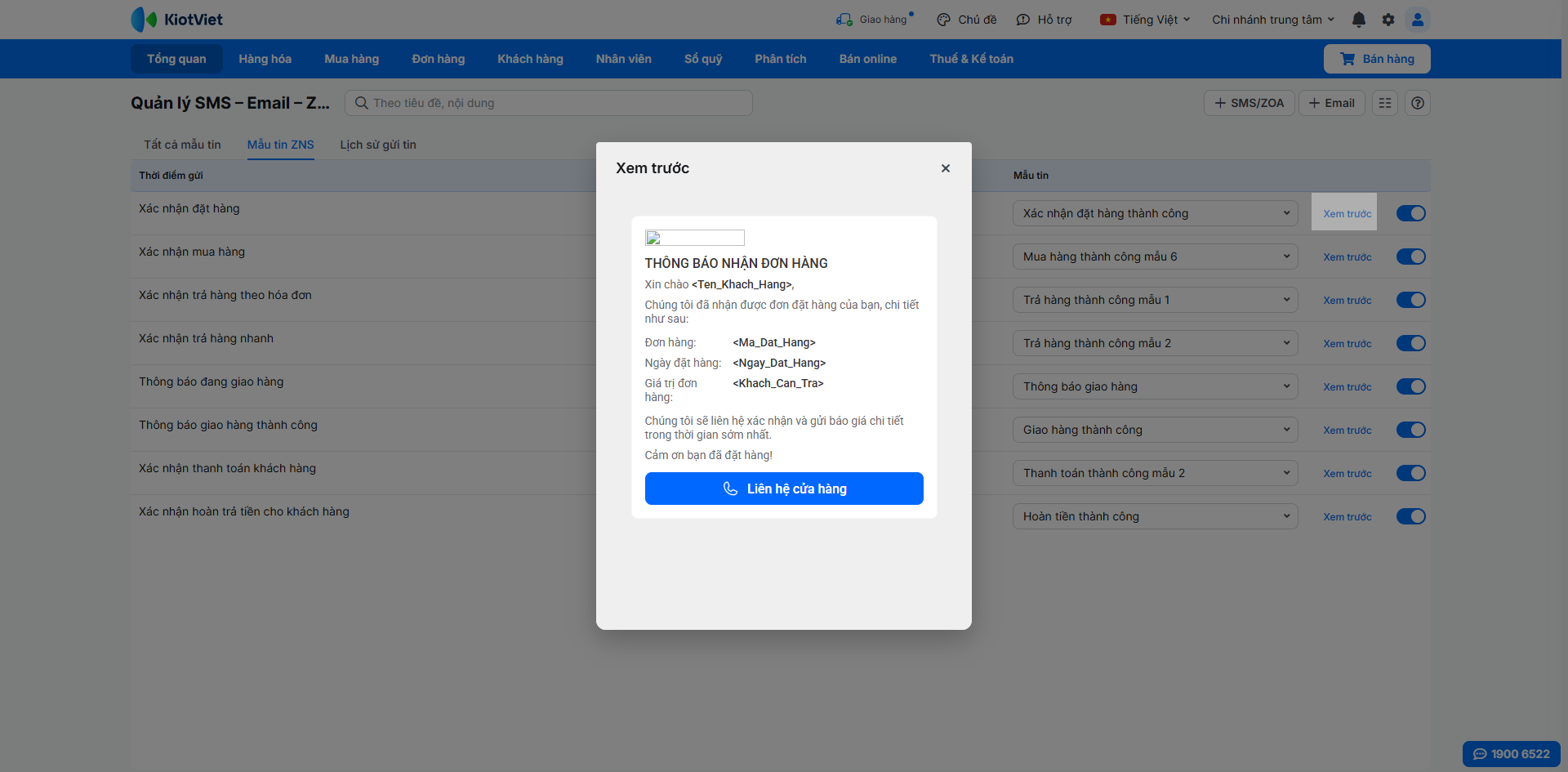Screen dimensions: 1568x772
Task: Click the Thời điểm gửi column header
Action: 171,176
